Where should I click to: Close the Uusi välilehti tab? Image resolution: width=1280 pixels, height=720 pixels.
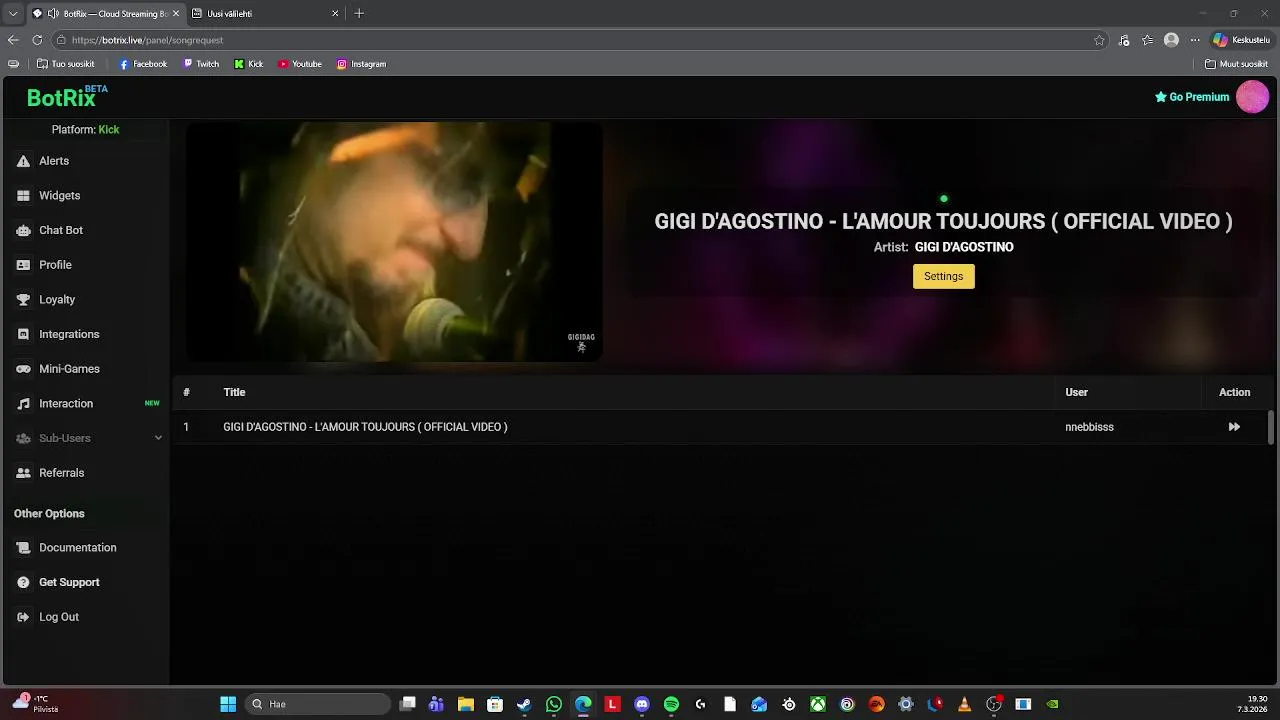tap(335, 14)
